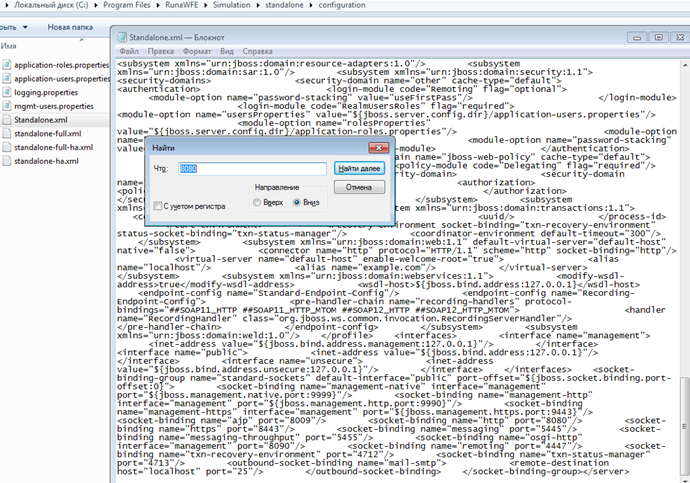Expand arrow after standalone breadcrumb

(x=311, y=5)
